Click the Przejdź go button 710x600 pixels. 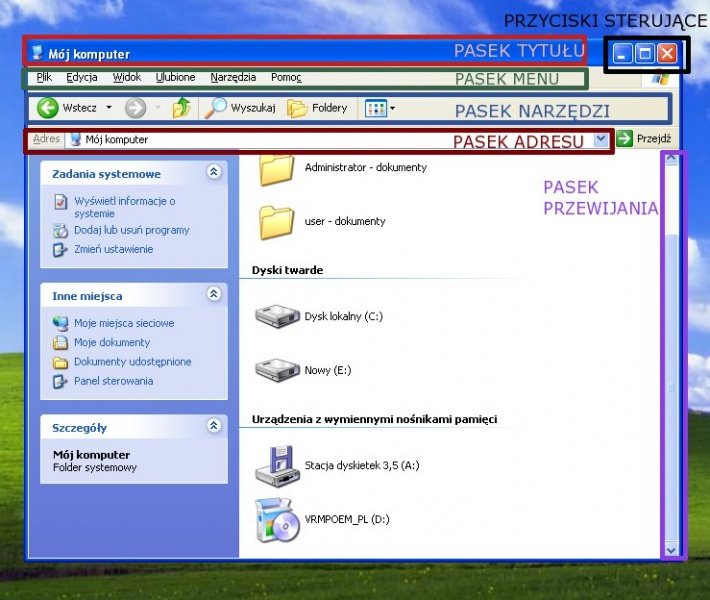(x=644, y=139)
